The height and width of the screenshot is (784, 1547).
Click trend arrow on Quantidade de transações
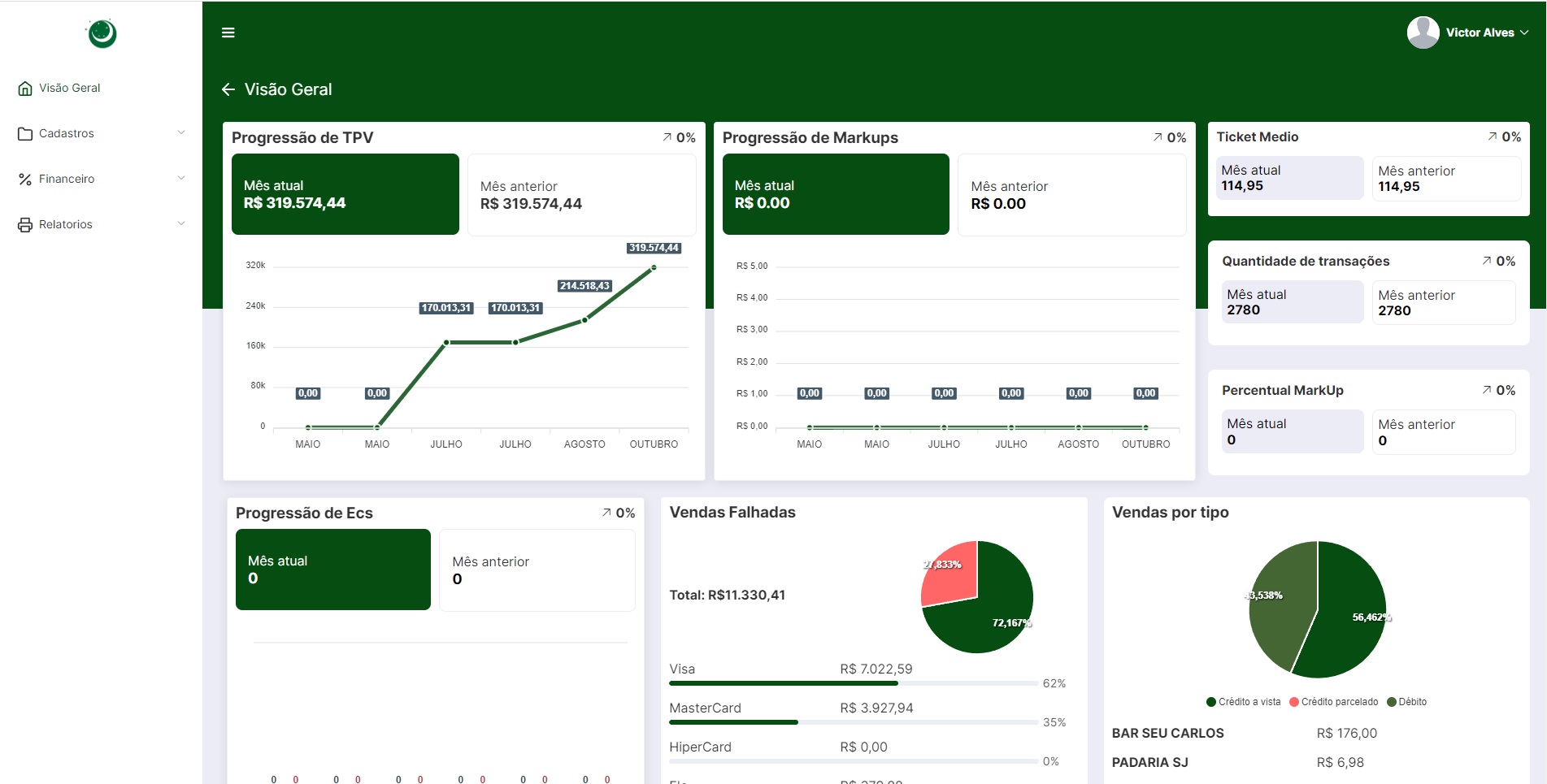pos(1487,261)
